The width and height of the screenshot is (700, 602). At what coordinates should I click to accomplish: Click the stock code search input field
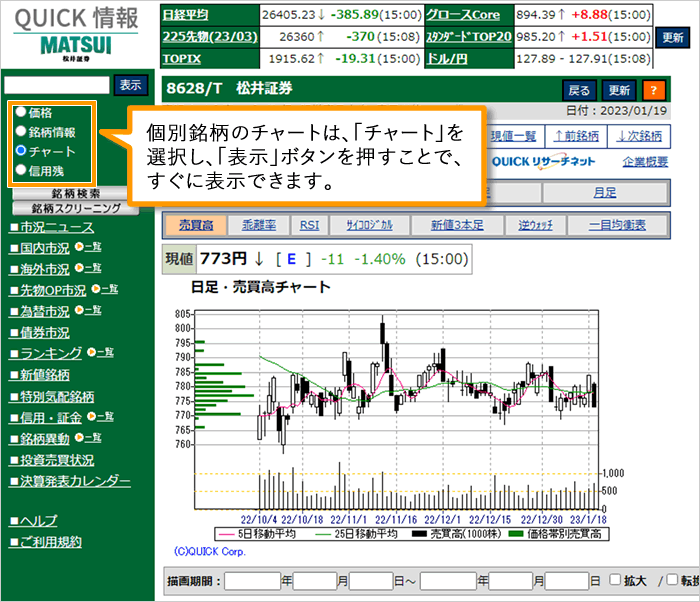click(x=57, y=85)
